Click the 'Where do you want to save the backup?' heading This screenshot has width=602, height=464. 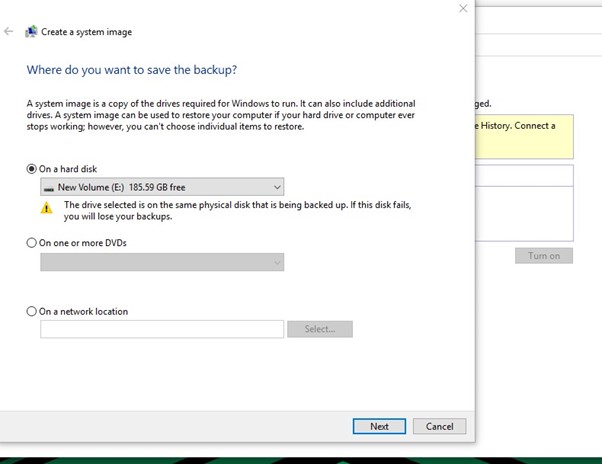[131, 70]
